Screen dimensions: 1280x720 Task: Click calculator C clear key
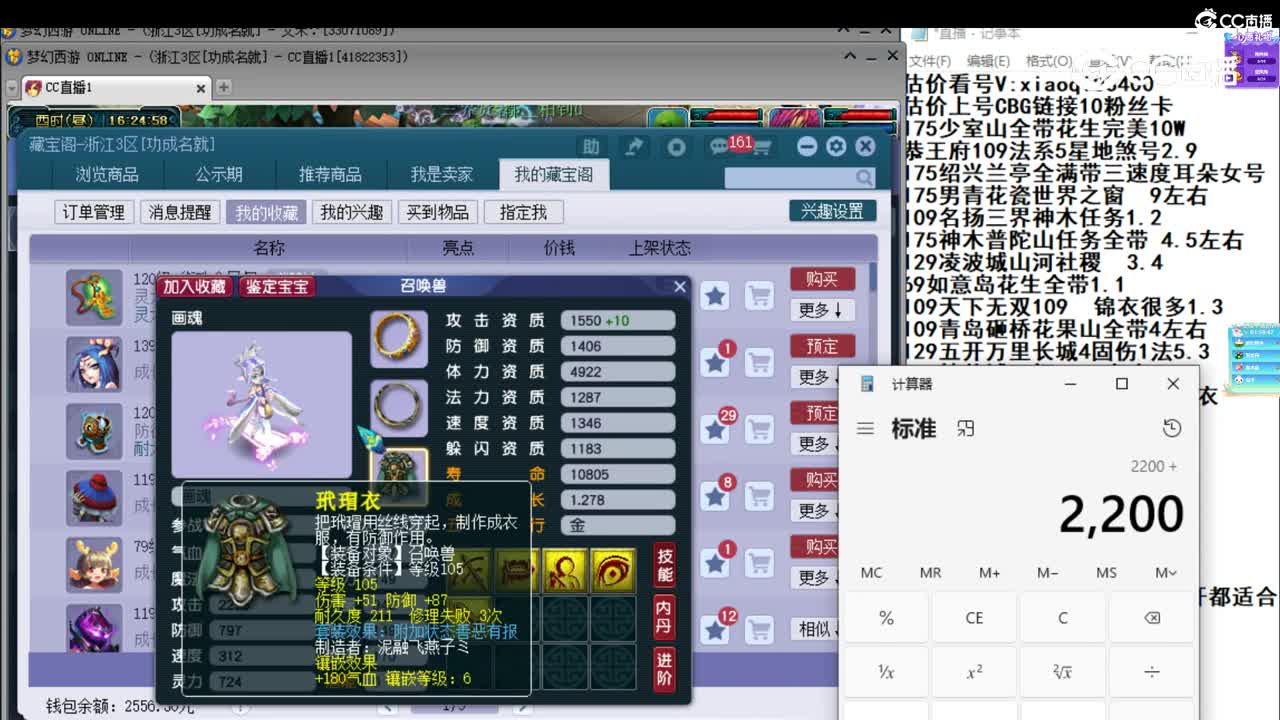1063,618
